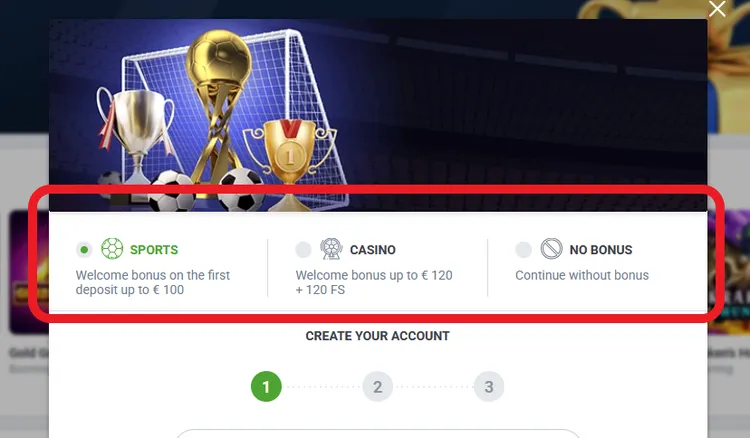Click the green soccer ball Sports icon

[112, 249]
